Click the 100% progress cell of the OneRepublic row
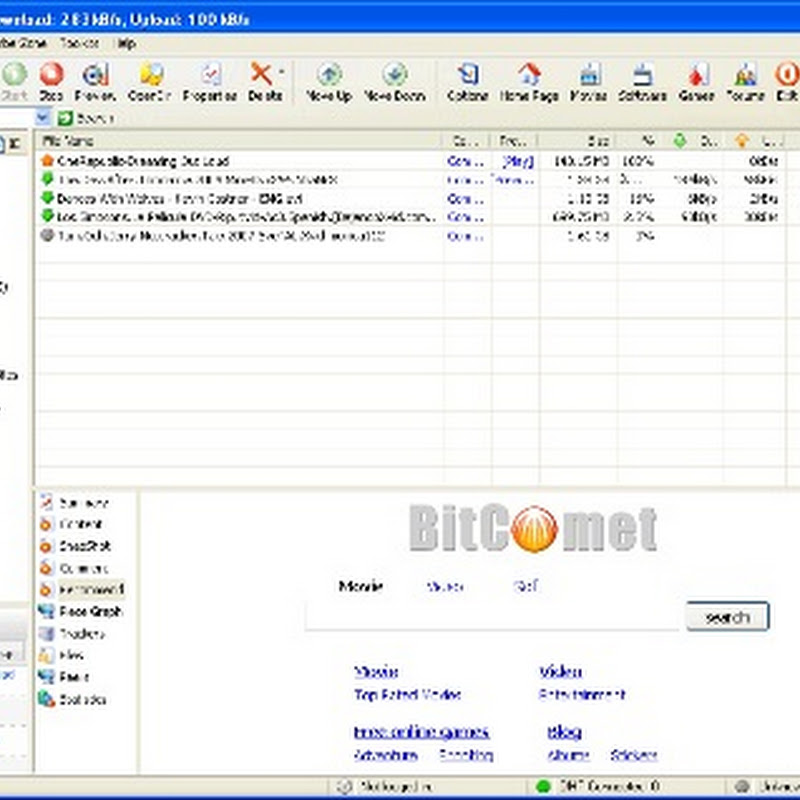Image resolution: width=800 pixels, height=800 pixels. 638,161
